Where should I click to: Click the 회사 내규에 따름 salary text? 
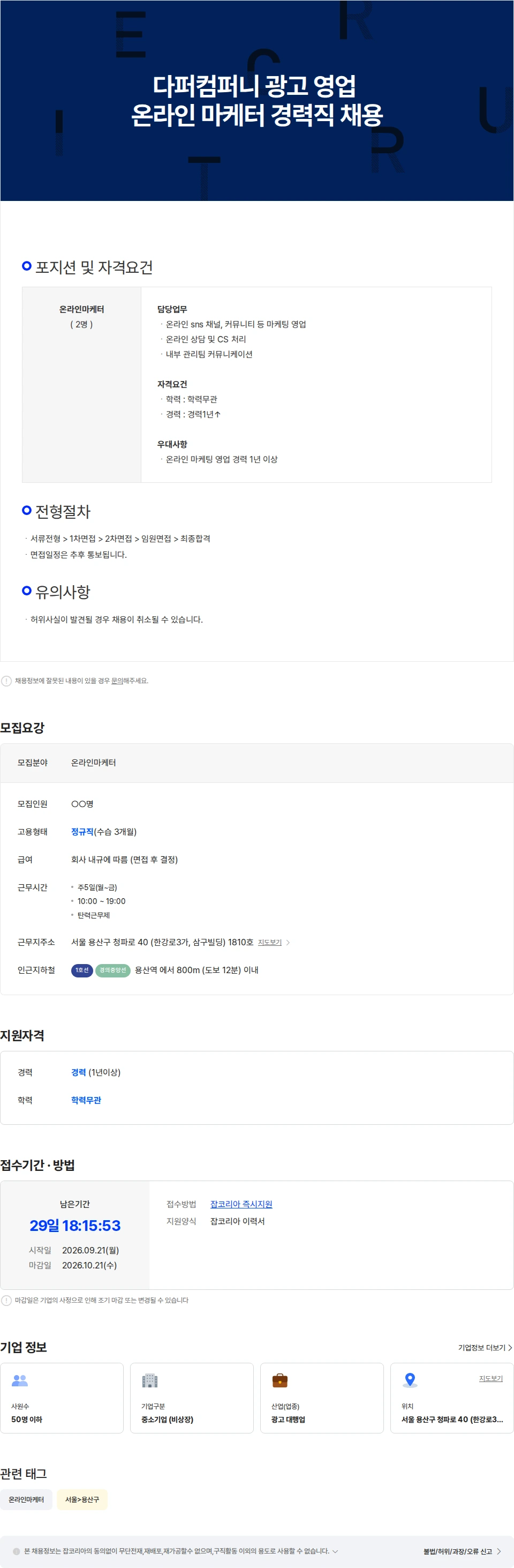point(124,860)
